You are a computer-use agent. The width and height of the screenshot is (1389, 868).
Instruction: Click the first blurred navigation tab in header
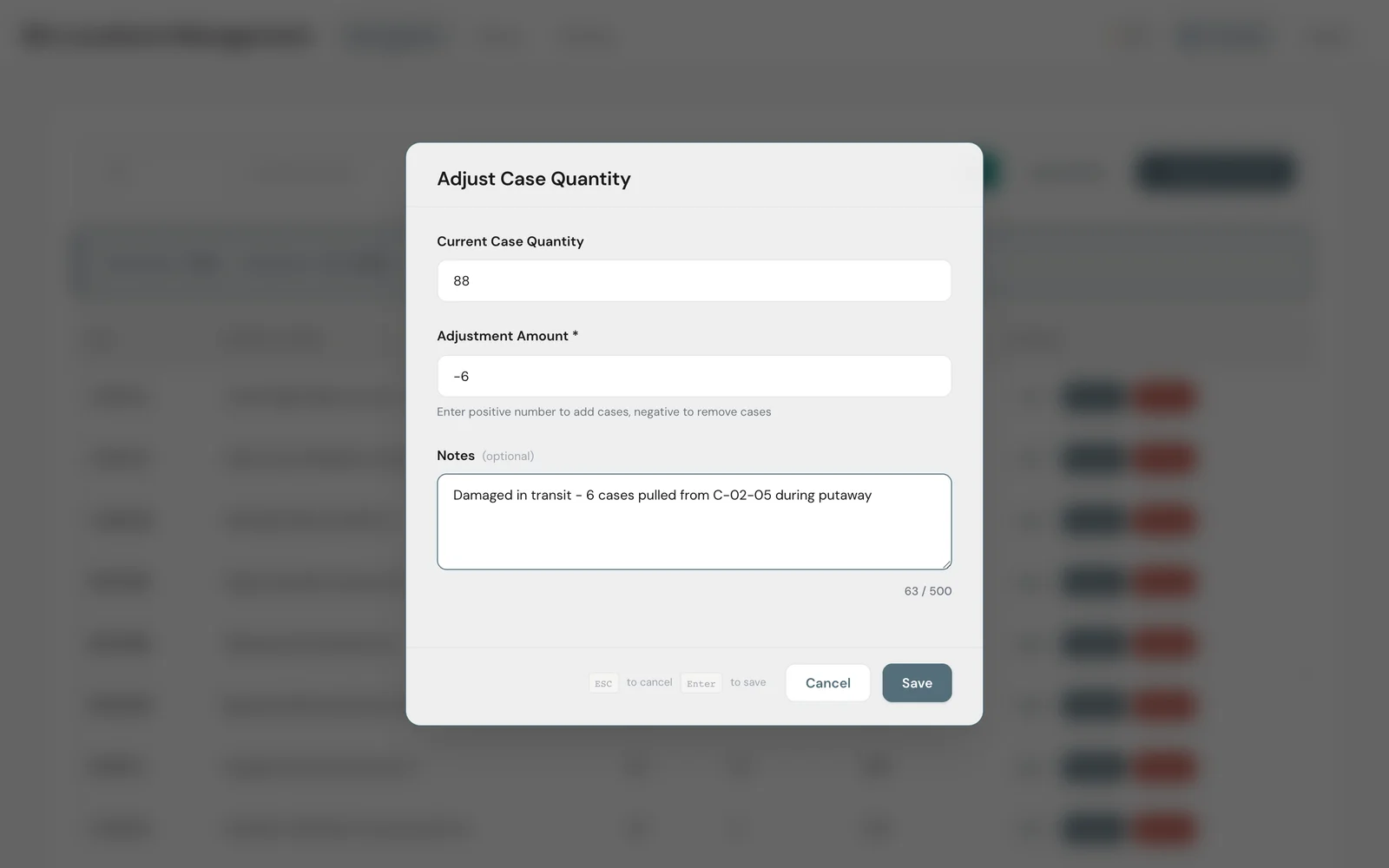point(397,37)
